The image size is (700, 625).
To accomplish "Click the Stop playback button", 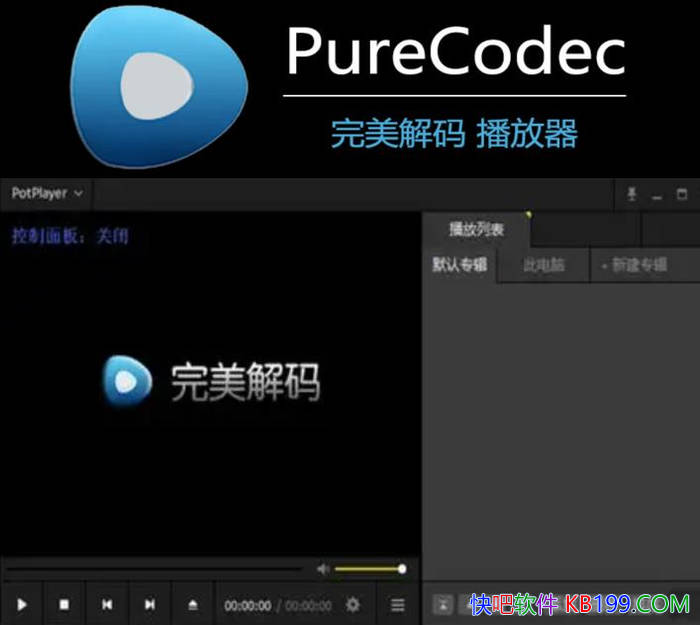I will tap(64, 605).
